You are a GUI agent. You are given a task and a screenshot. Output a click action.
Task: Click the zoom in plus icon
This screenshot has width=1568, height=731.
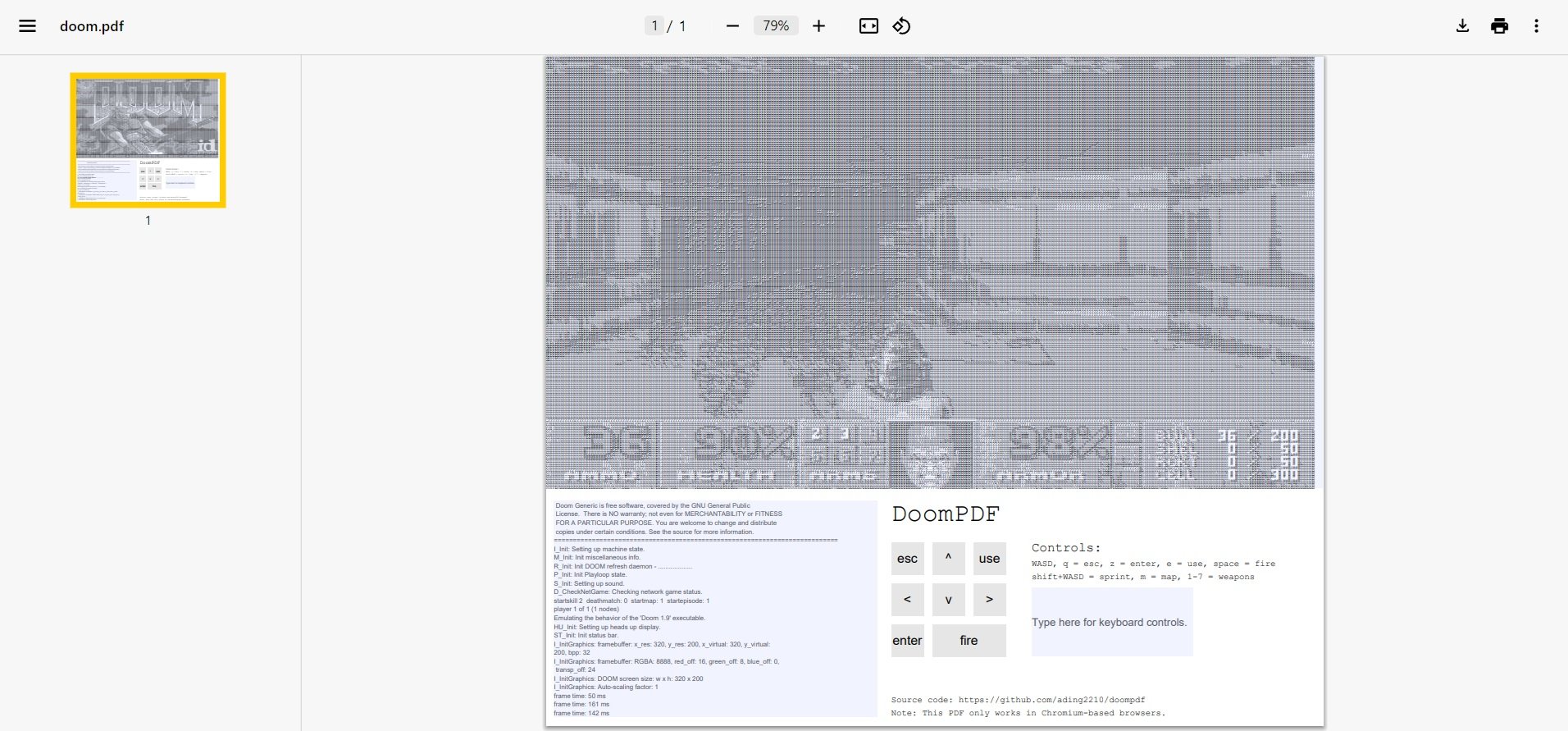[x=818, y=26]
